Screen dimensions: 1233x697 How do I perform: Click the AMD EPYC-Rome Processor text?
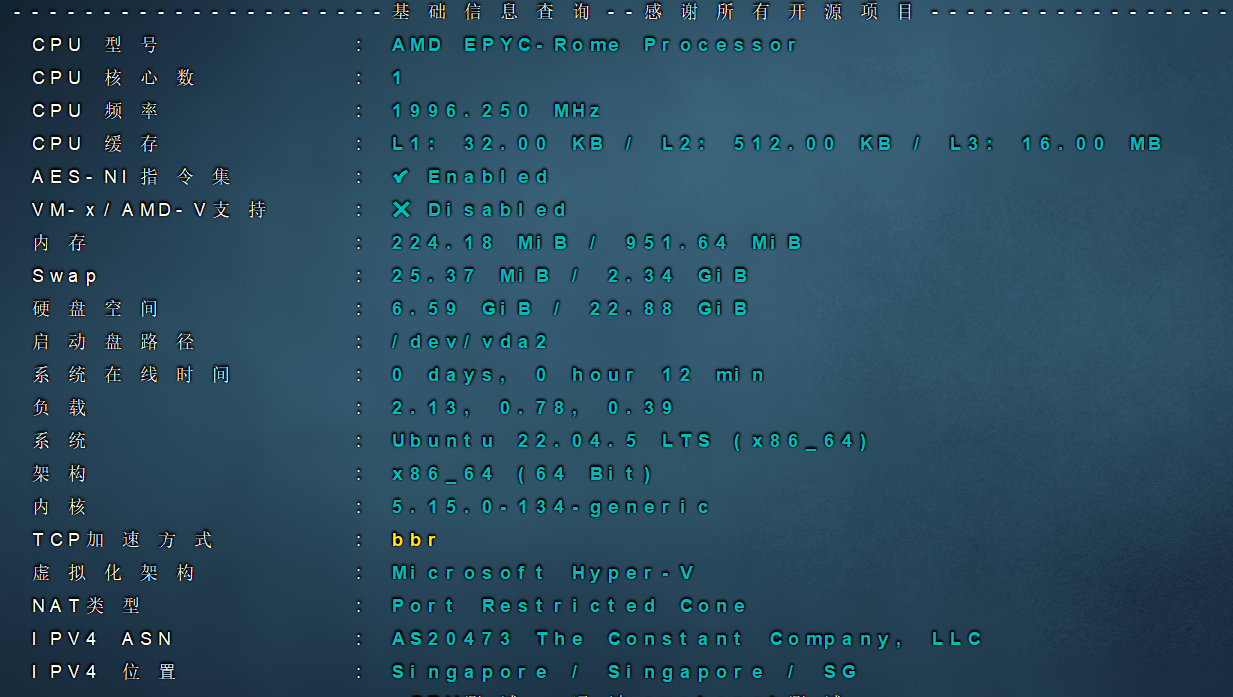[x=594, y=45]
